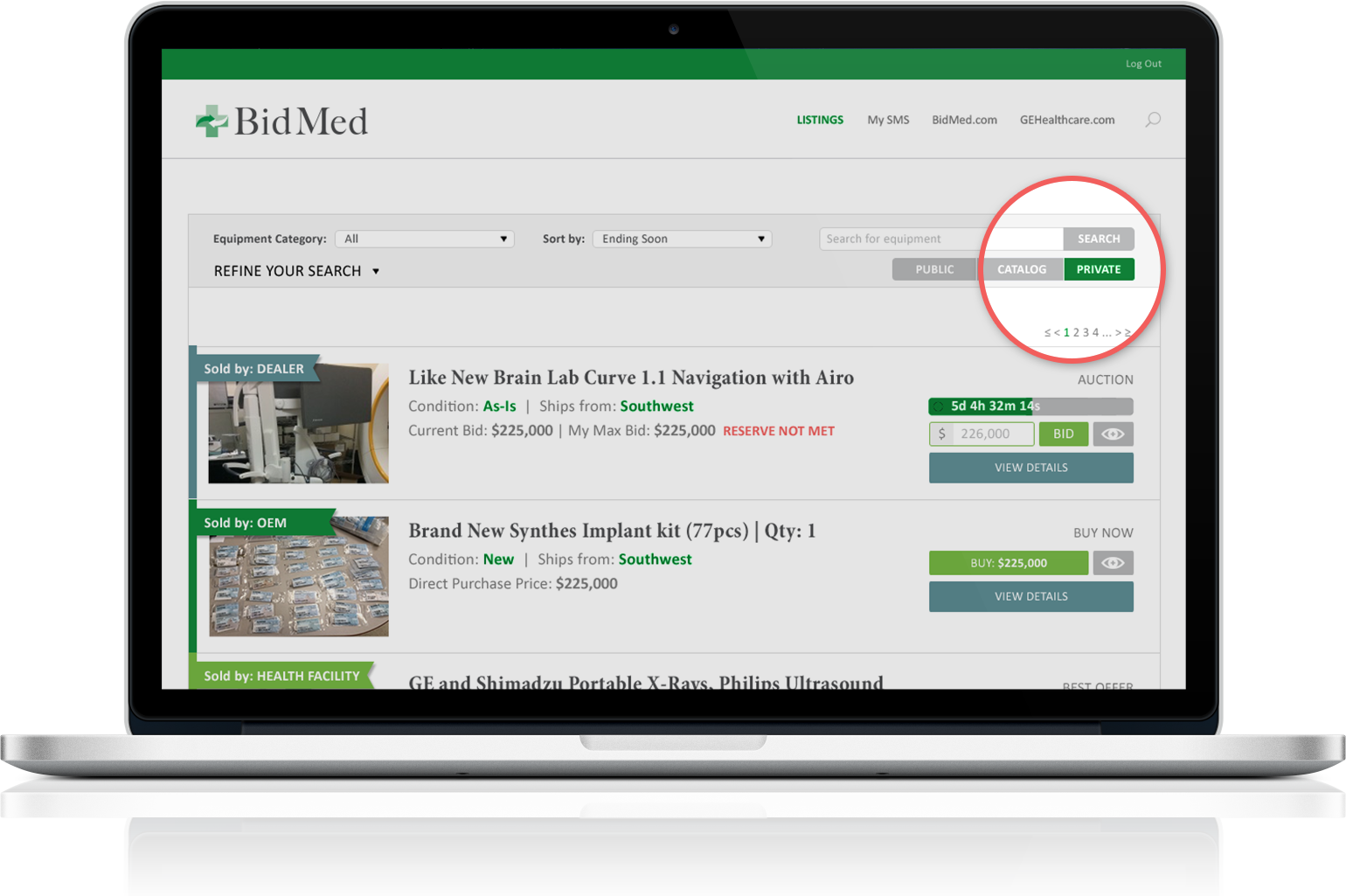The image size is (1346, 896).
Task: Switch to the CATALOG listings tab
Action: (x=1021, y=269)
